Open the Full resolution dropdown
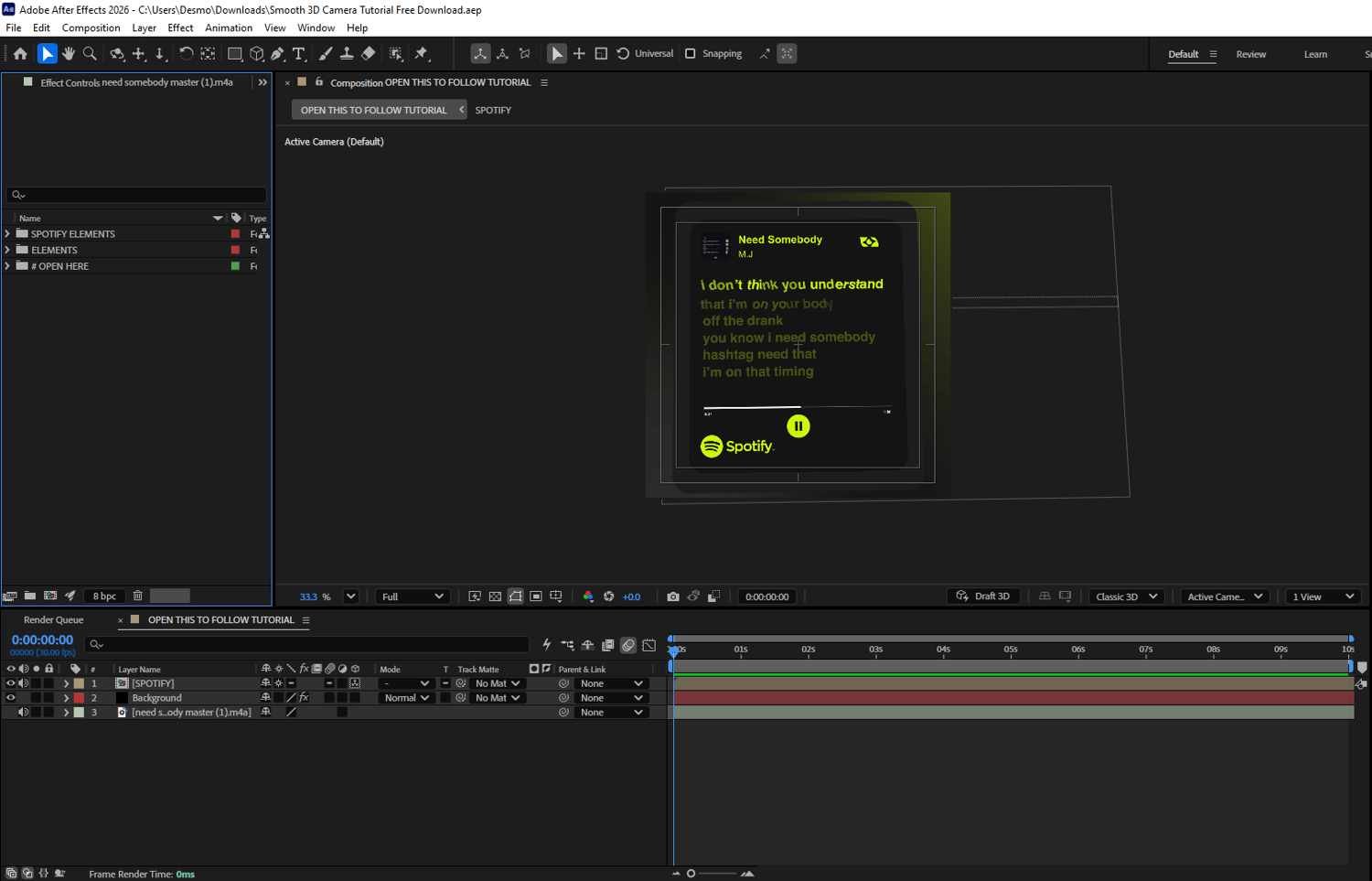Viewport: 1372px width, 881px height. [412, 596]
